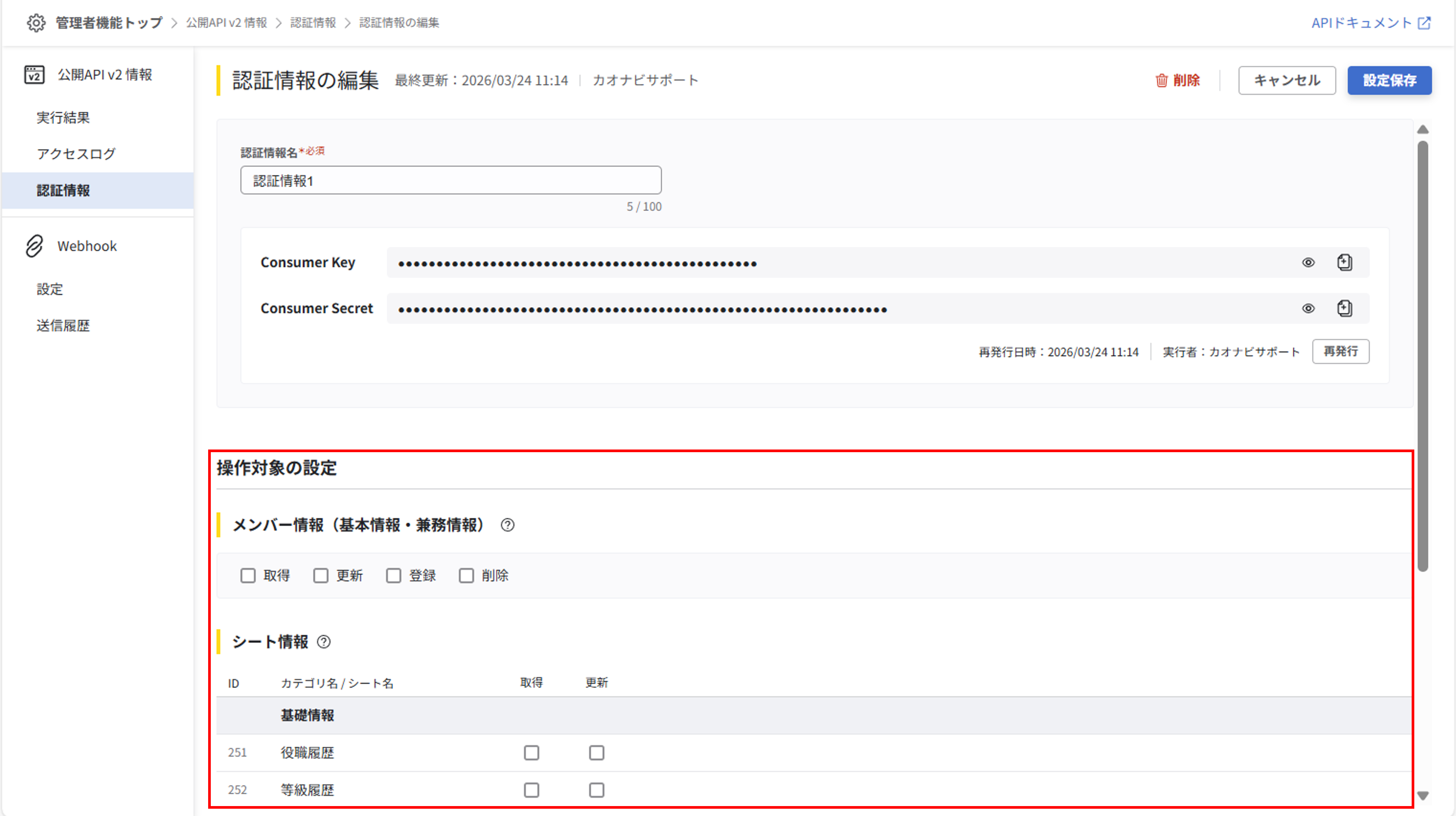Go to 実行結果 in the side menu
1456x816 pixels.
[x=63, y=117]
